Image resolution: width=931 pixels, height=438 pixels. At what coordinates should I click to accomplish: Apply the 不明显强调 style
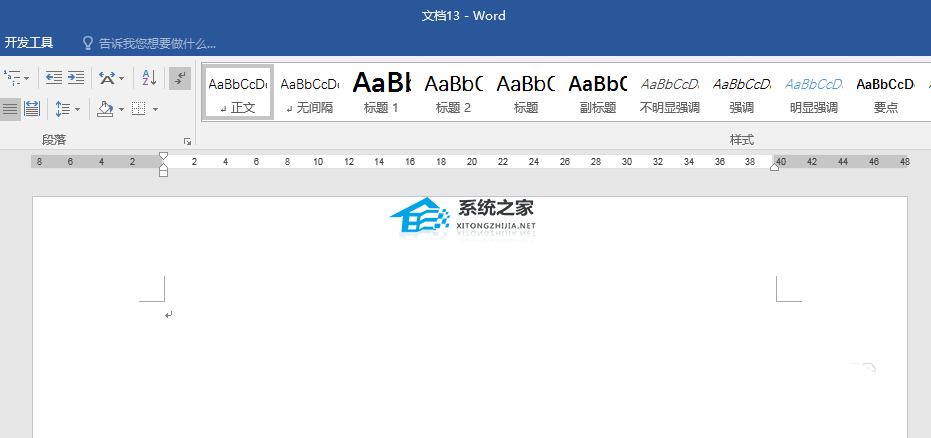pos(670,92)
